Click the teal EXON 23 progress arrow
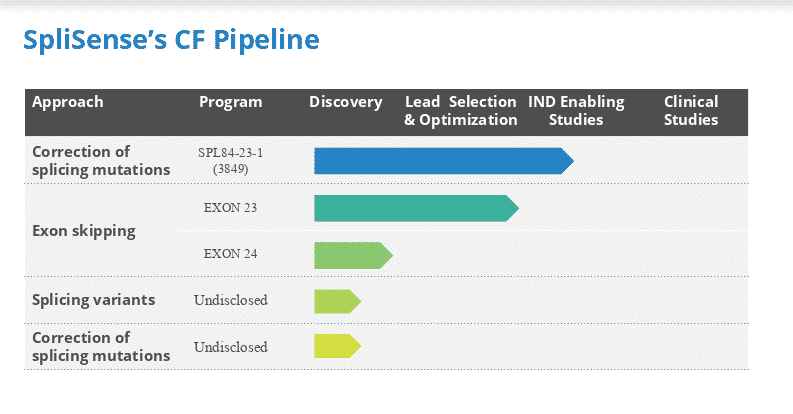The image size is (793, 414). click(417, 208)
